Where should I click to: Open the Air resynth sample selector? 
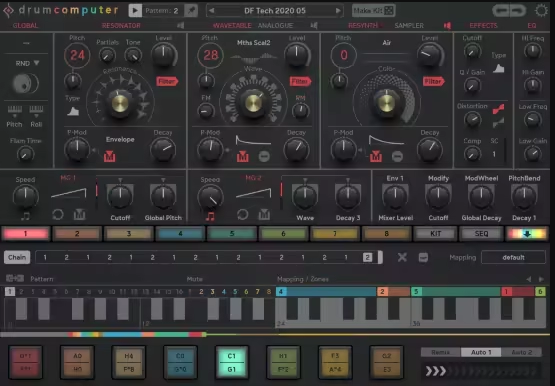click(x=387, y=43)
